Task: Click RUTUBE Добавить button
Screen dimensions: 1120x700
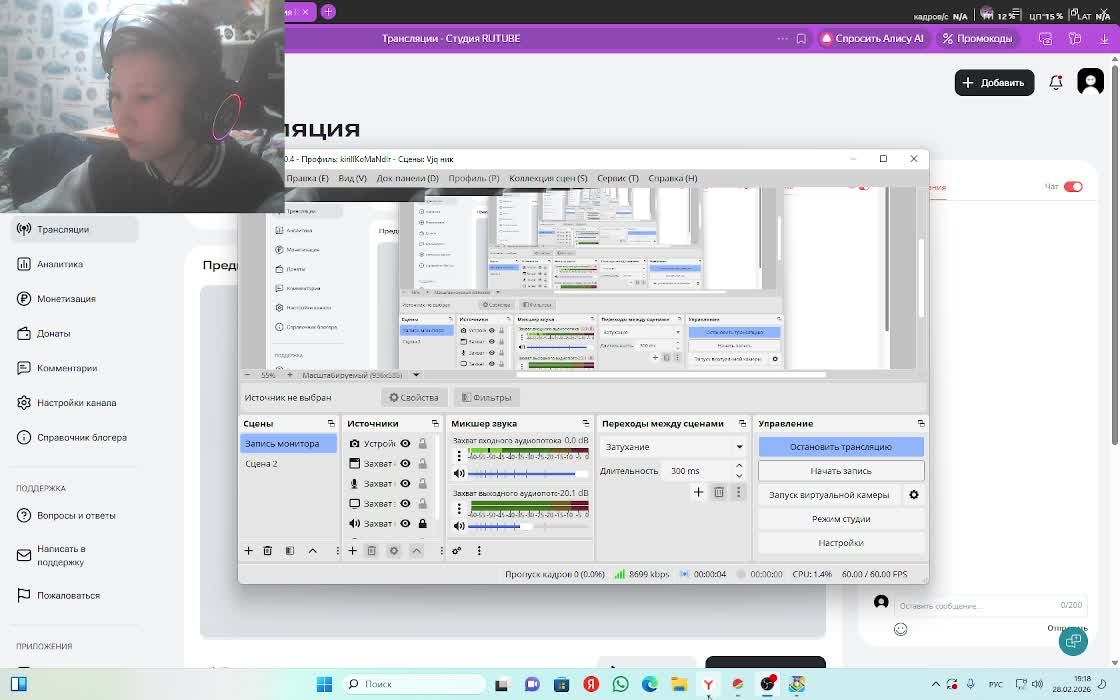Action: 994,83
